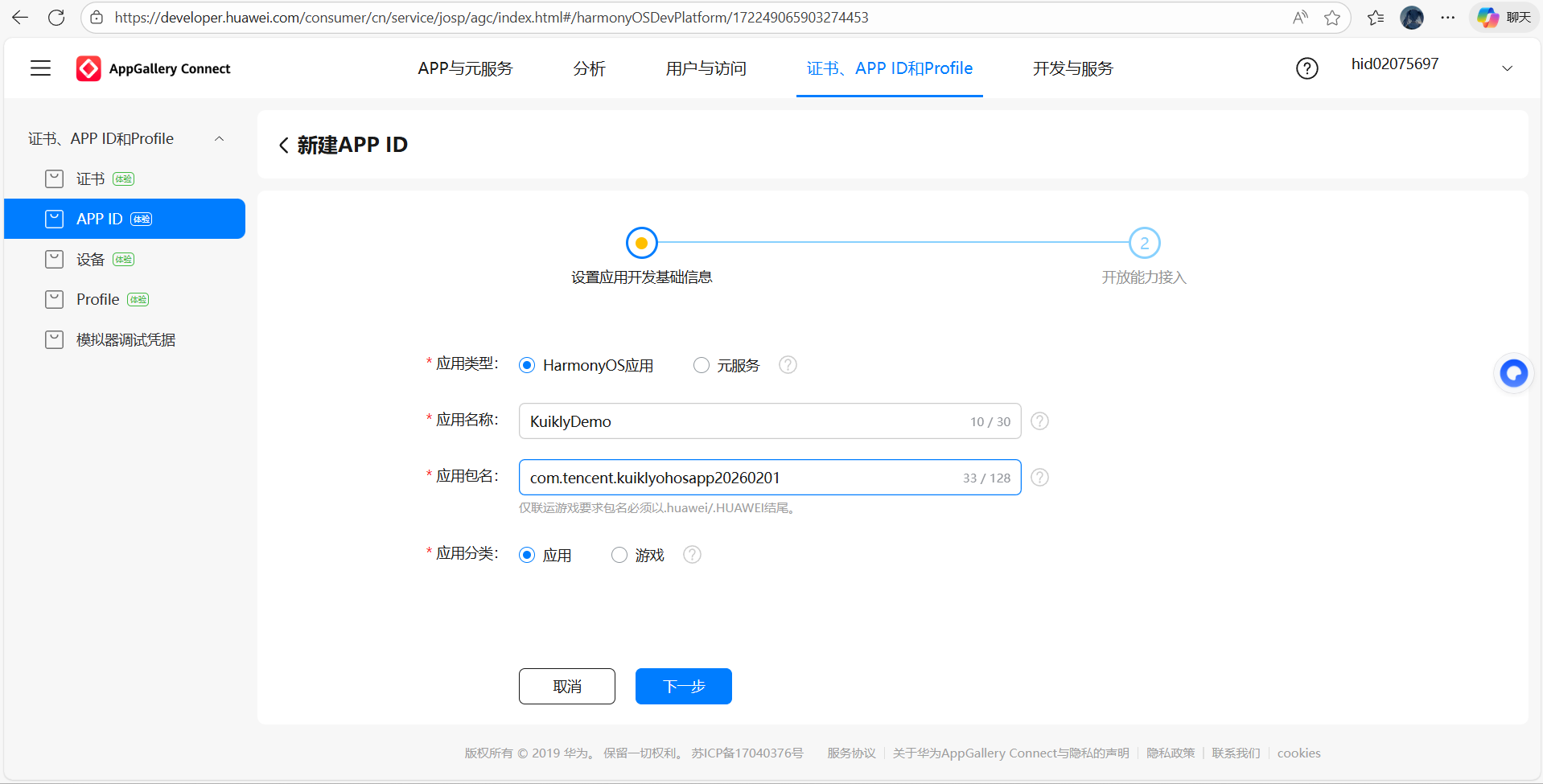Switch to the 分析 tab
Viewport: 1543px width, 784px height.
click(589, 68)
